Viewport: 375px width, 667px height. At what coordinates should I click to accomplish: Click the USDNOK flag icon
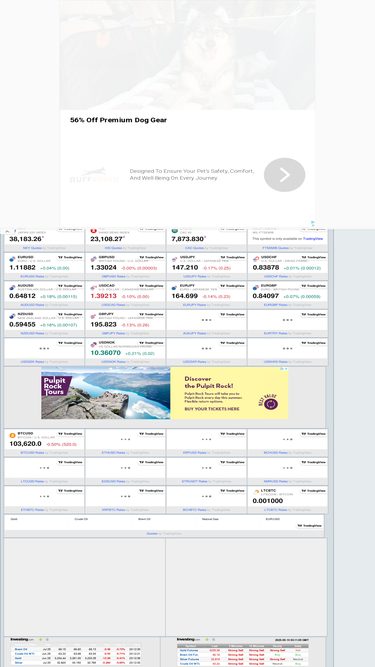click(94, 344)
